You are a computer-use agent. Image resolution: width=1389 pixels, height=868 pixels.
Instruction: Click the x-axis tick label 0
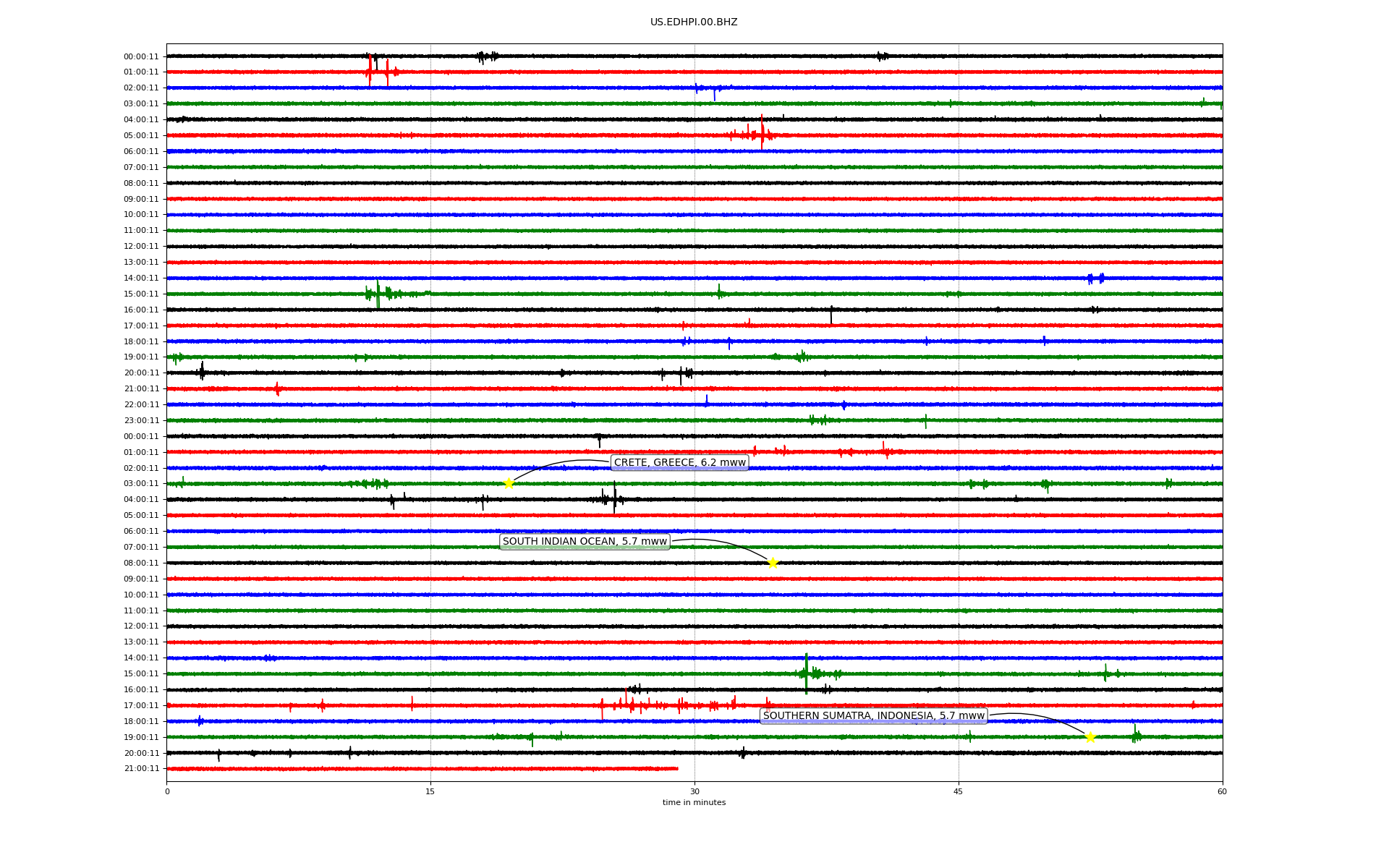pyautogui.click(x=167, y=791)
